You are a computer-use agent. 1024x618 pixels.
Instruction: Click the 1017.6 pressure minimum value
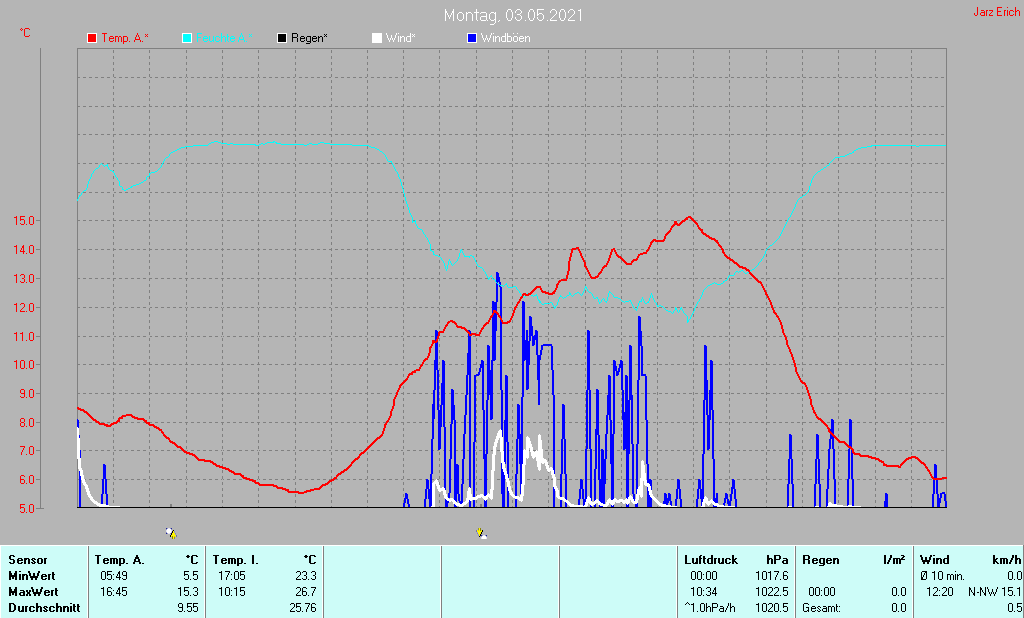(773, 576)
